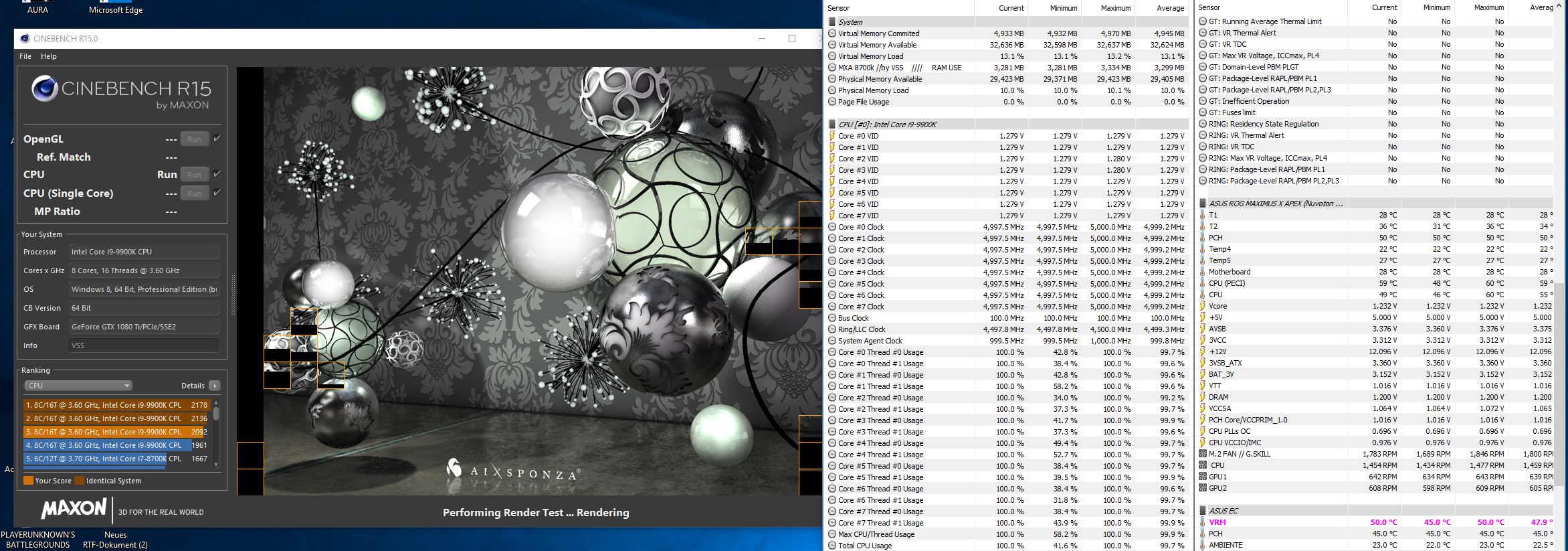The height and width of the screenshot is (551, 1568).
Task: Click the MXA 8700k RAM USE sensor row
Action: 1007,68
